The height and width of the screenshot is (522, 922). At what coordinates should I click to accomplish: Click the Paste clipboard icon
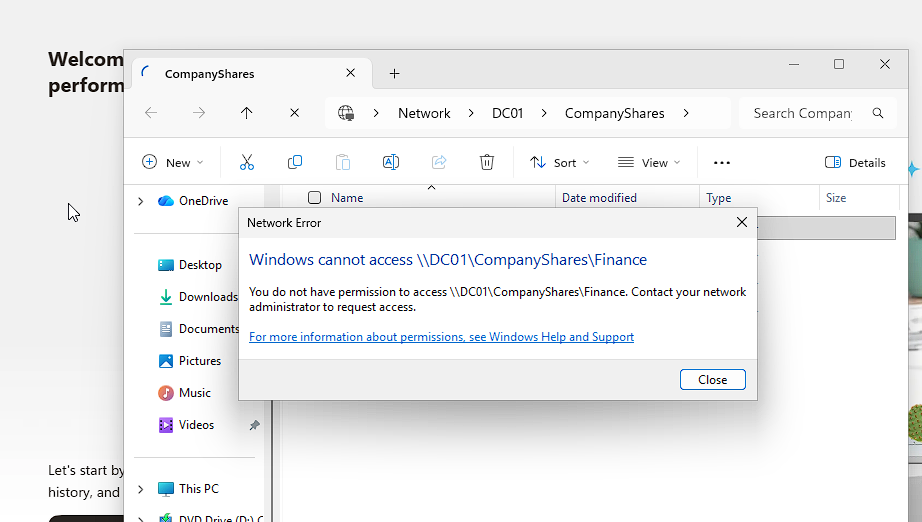click(343, 162)
